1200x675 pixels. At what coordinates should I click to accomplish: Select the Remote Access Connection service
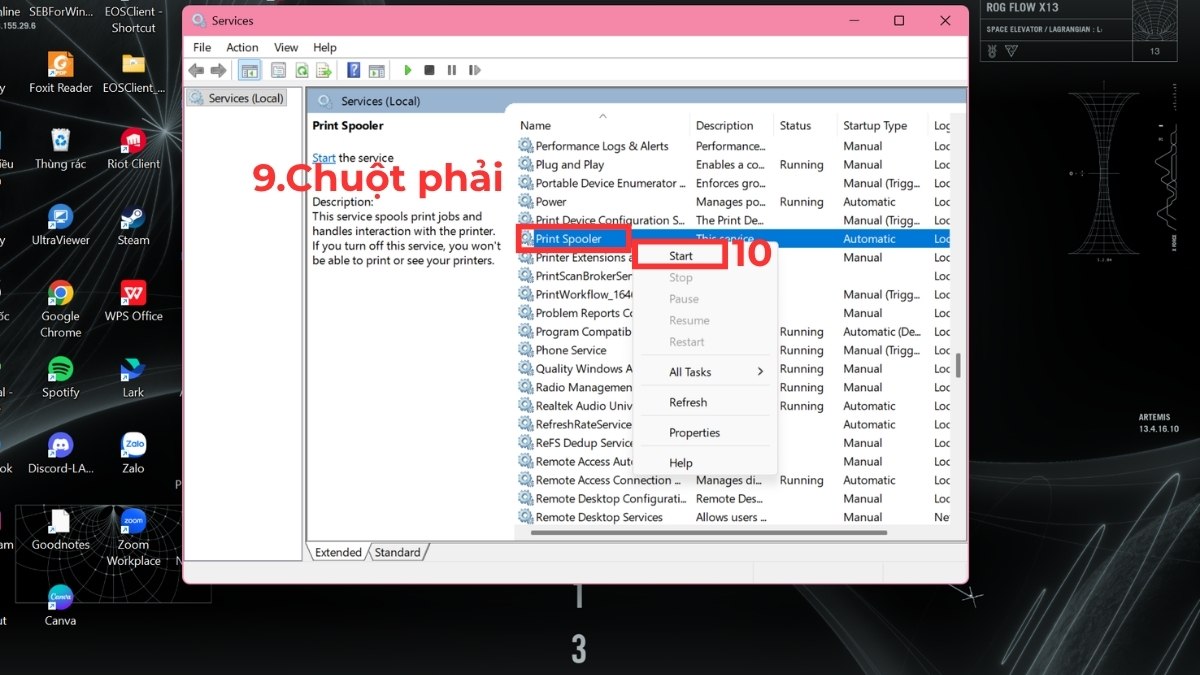click(602, 480)
